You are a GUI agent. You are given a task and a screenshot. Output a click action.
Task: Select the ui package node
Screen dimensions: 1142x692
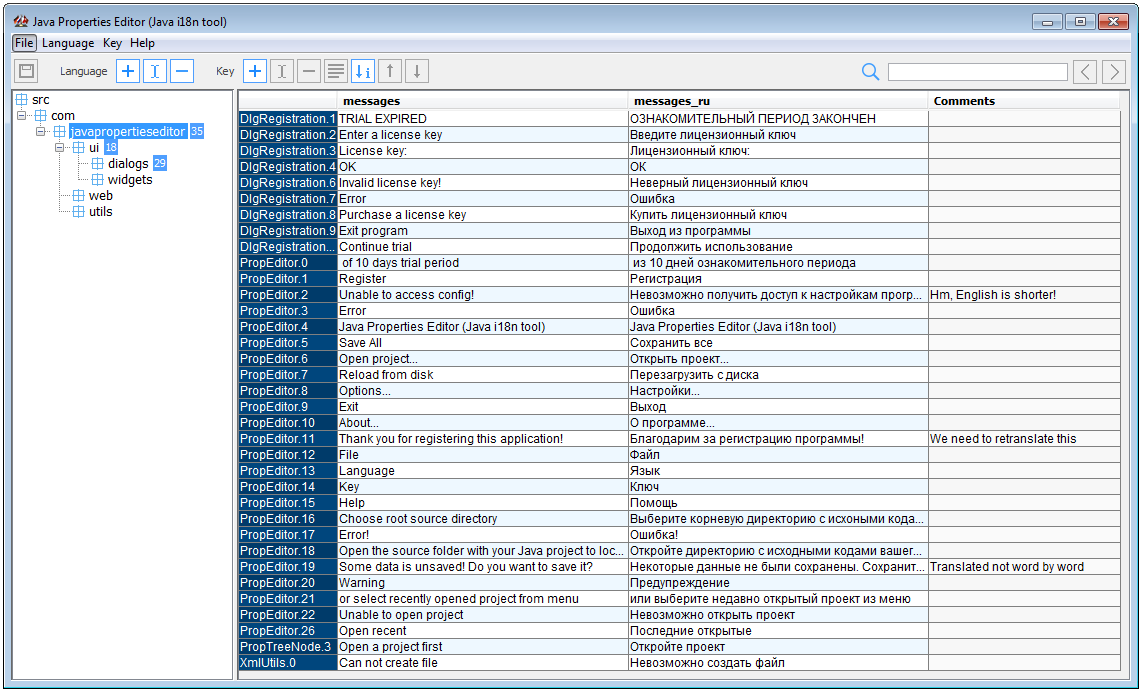(x=94, y=148)
